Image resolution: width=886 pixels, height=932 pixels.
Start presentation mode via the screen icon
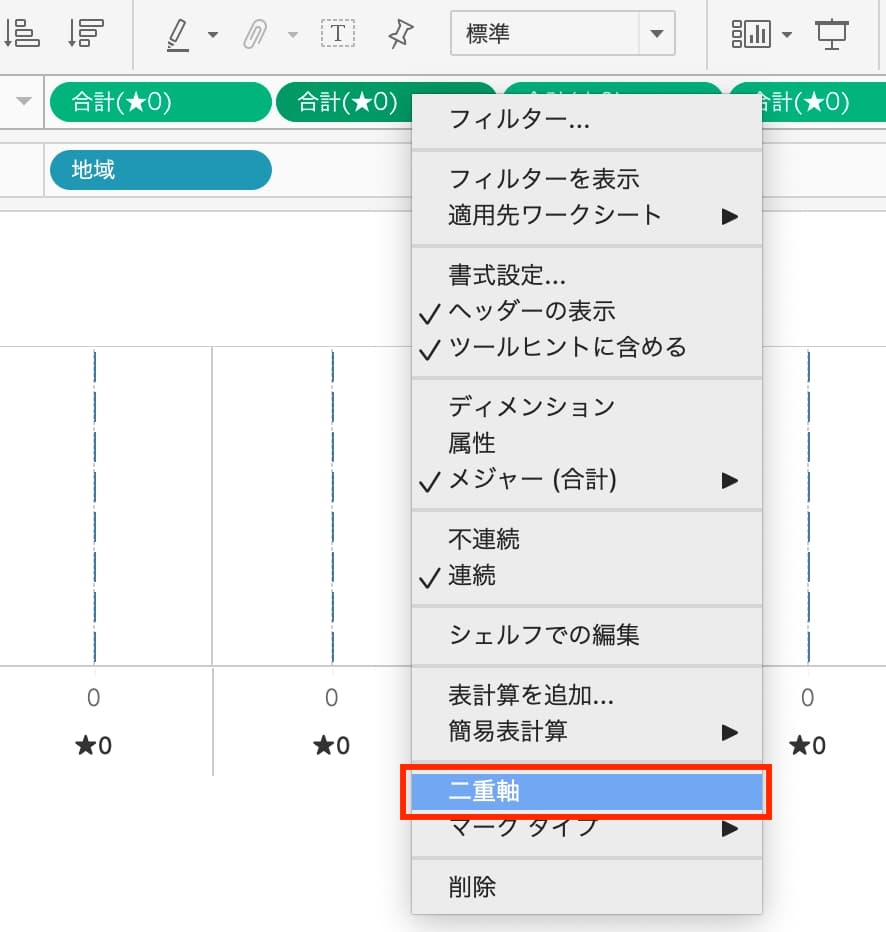pyautogui.click(x=831, y=33)
